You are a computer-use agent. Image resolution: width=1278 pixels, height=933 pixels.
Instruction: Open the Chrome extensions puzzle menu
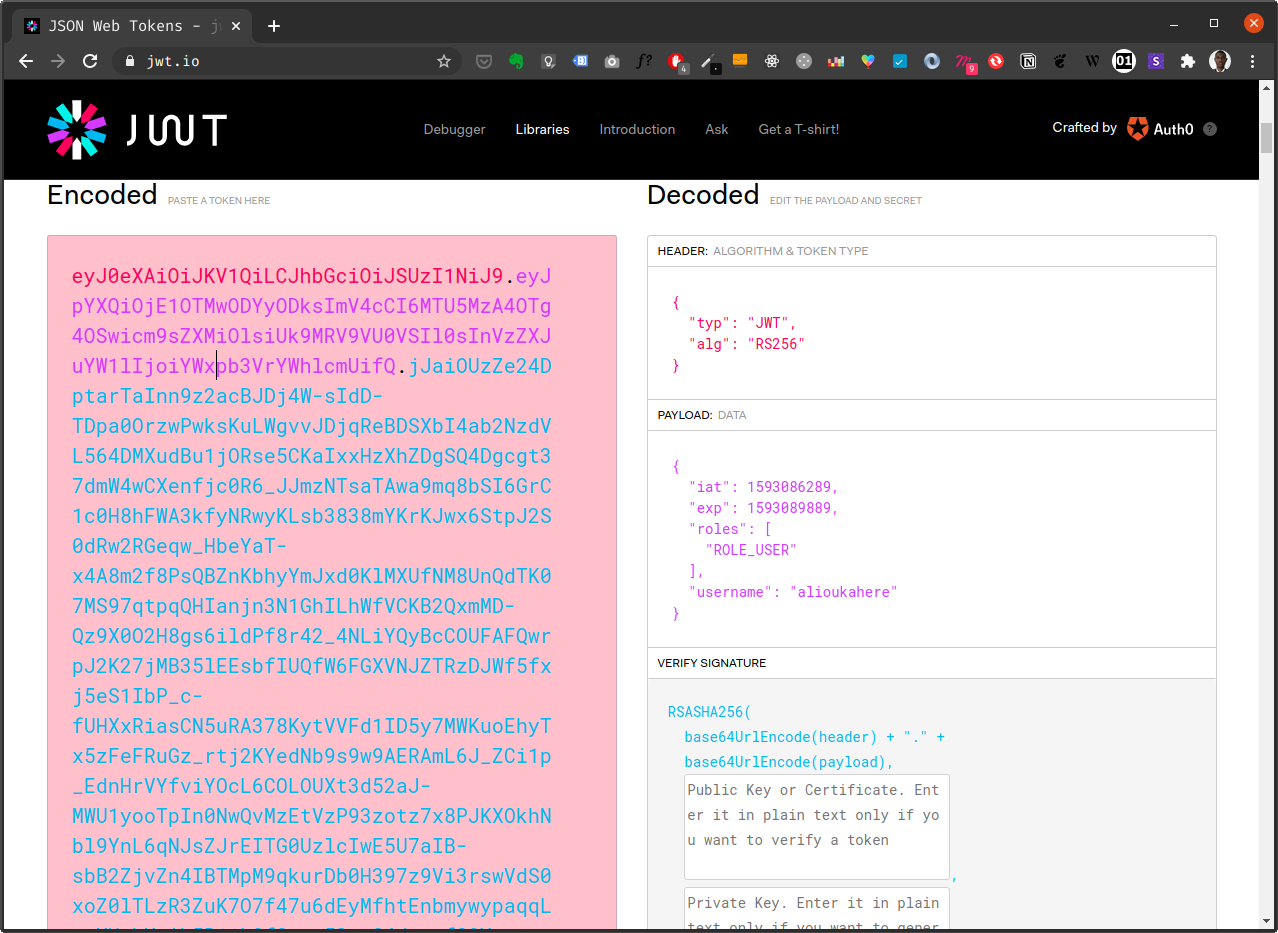tap(1187, 61)
